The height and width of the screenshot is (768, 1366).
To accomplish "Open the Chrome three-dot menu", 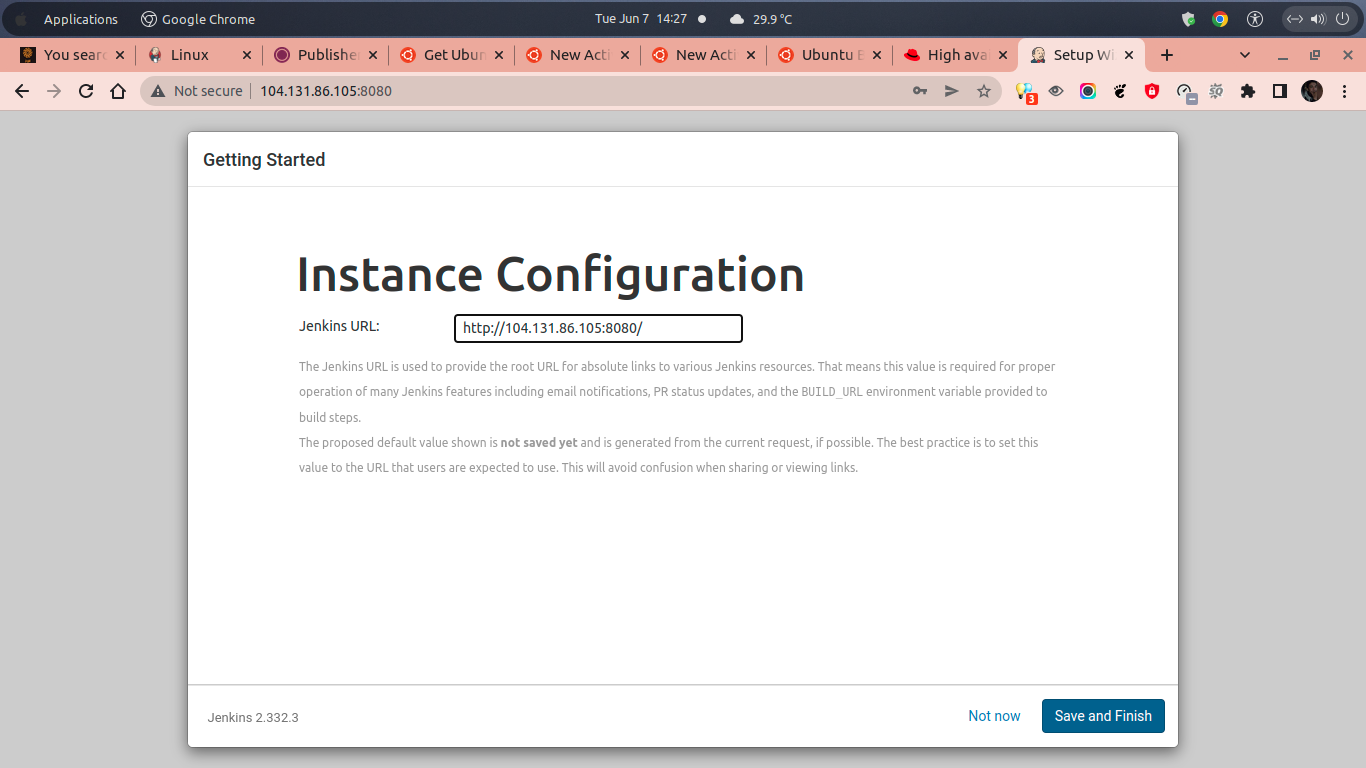I will coord(1344,91).
